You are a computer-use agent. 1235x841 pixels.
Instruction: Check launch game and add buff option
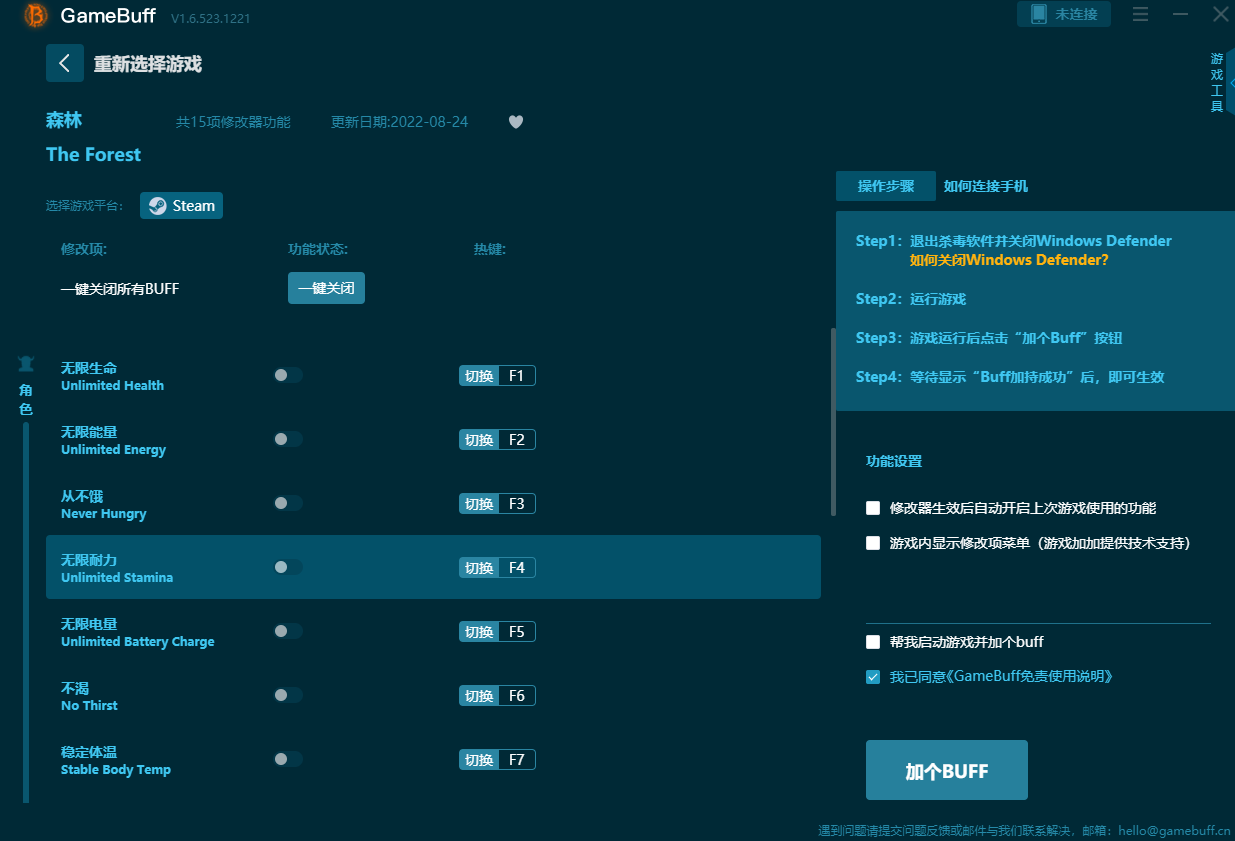(873, 642)
